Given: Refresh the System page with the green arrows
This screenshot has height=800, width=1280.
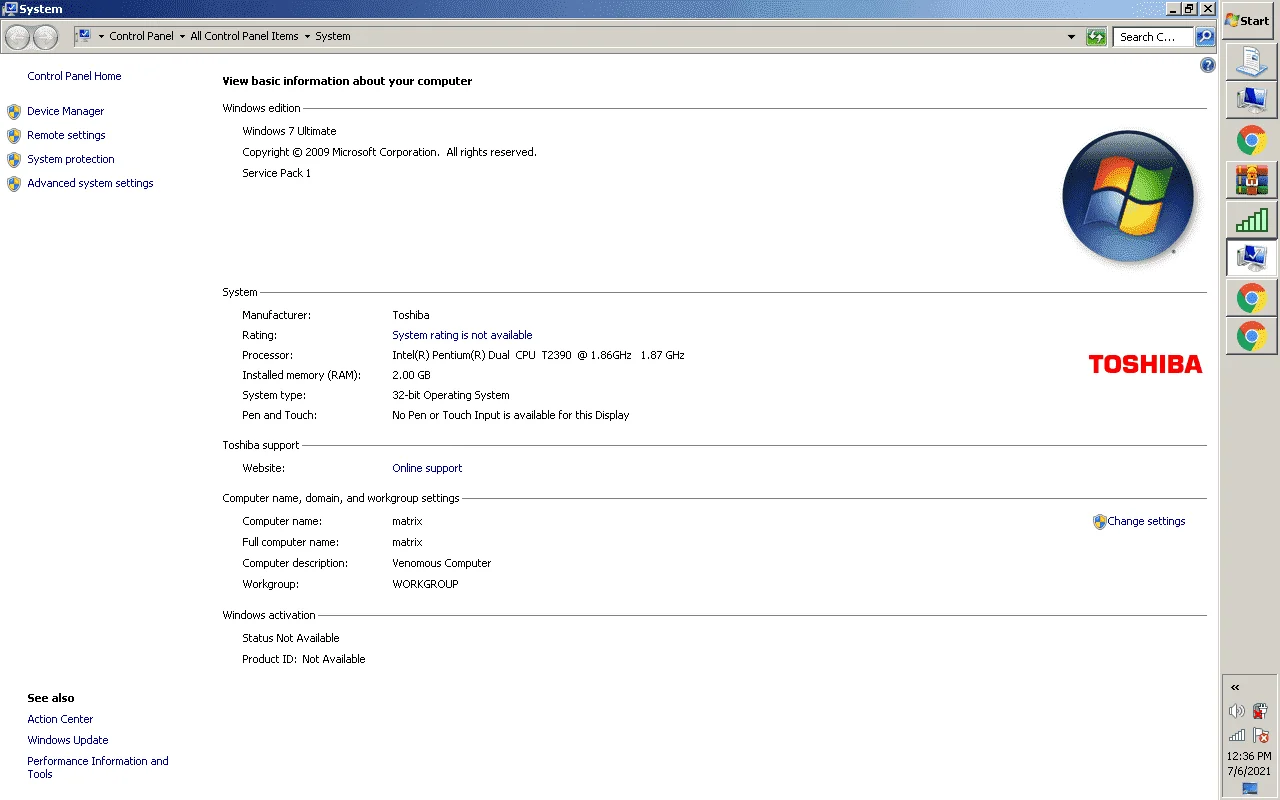Looking at the screenshot, I should point(1097,37).
